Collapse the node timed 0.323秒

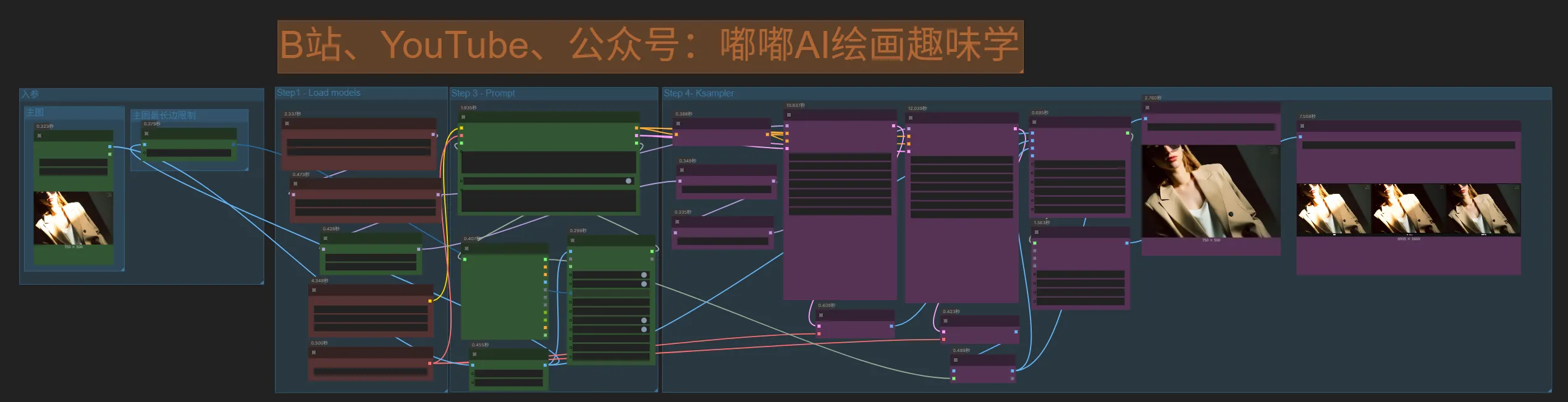[x=40, y=136]
